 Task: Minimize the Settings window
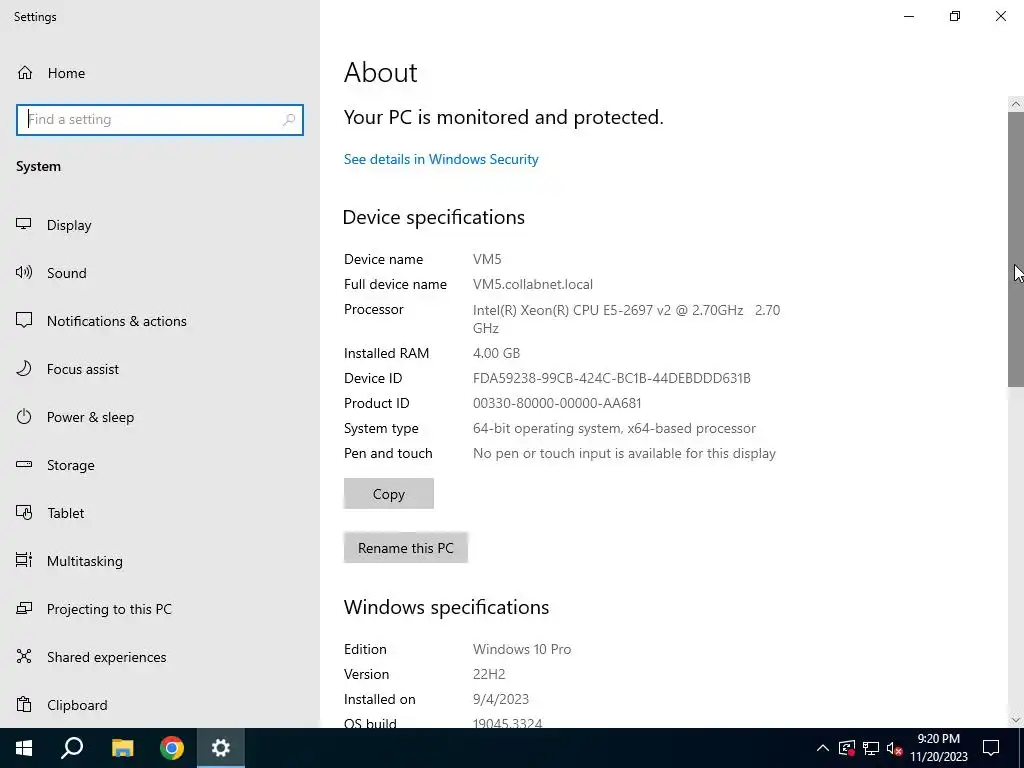(909, 16)
